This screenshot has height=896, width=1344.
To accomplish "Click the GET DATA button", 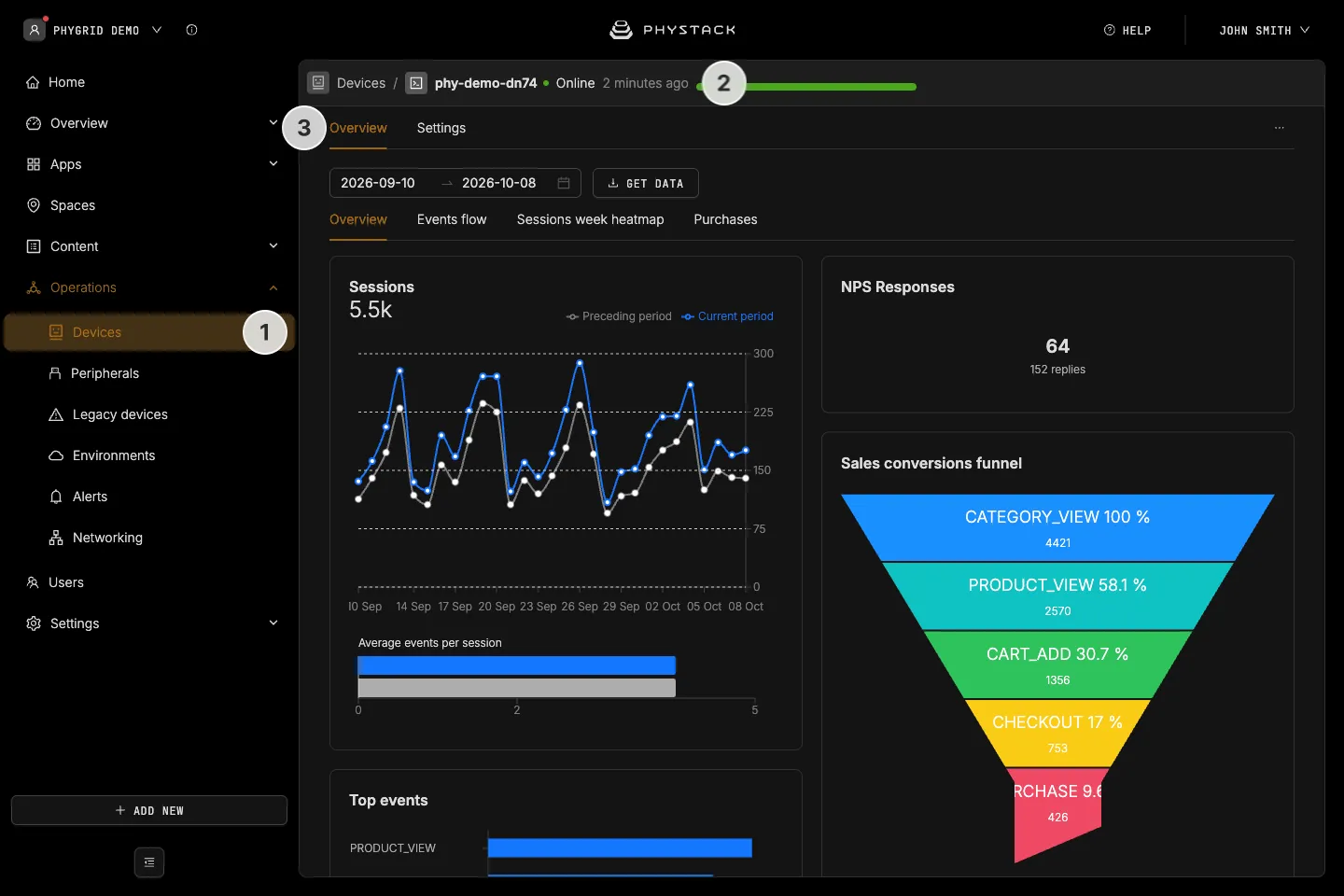I will pyautogui.click(x=646, y=183).
